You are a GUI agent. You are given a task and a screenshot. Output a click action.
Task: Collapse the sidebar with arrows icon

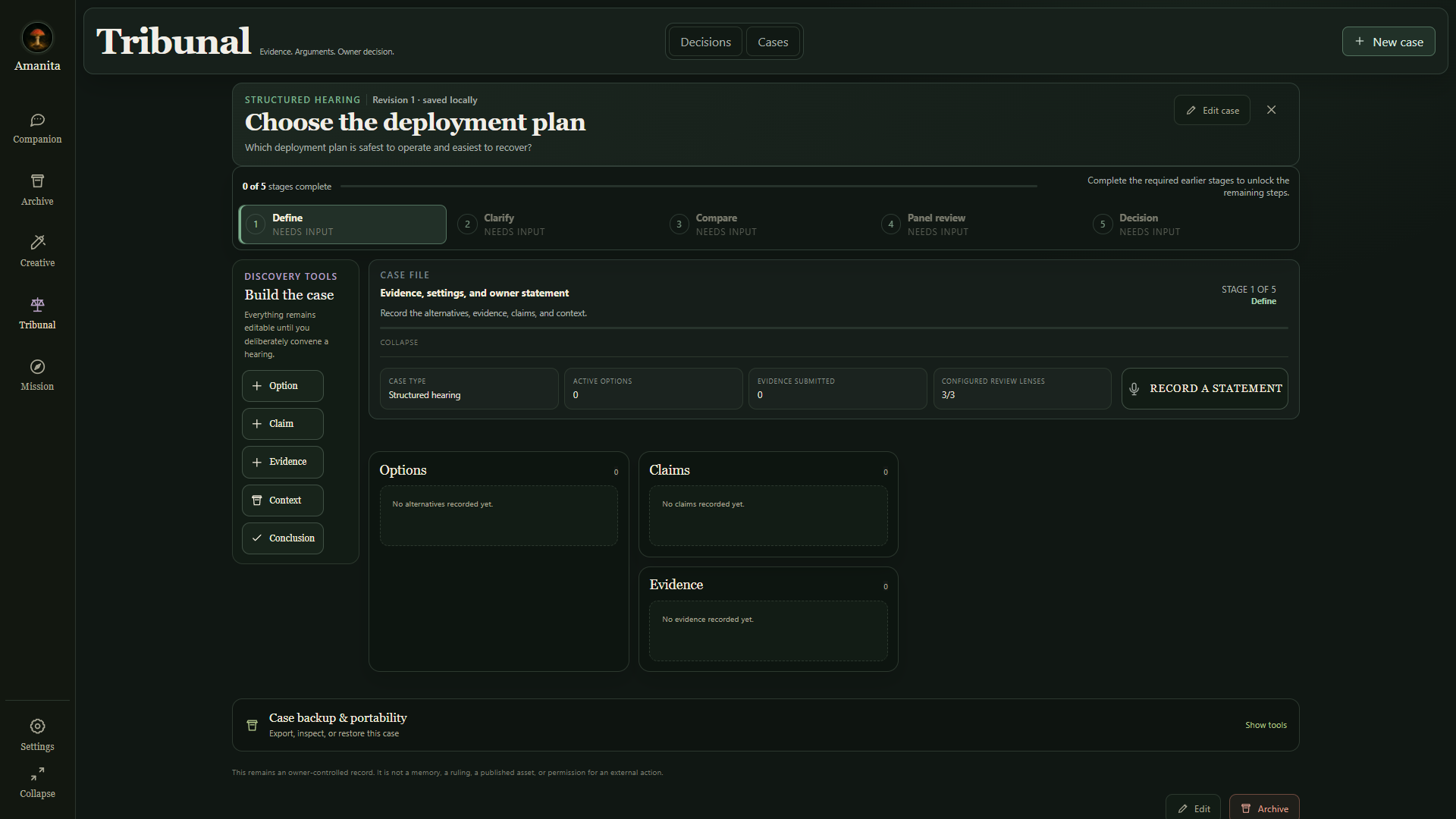tap(37, 773)
